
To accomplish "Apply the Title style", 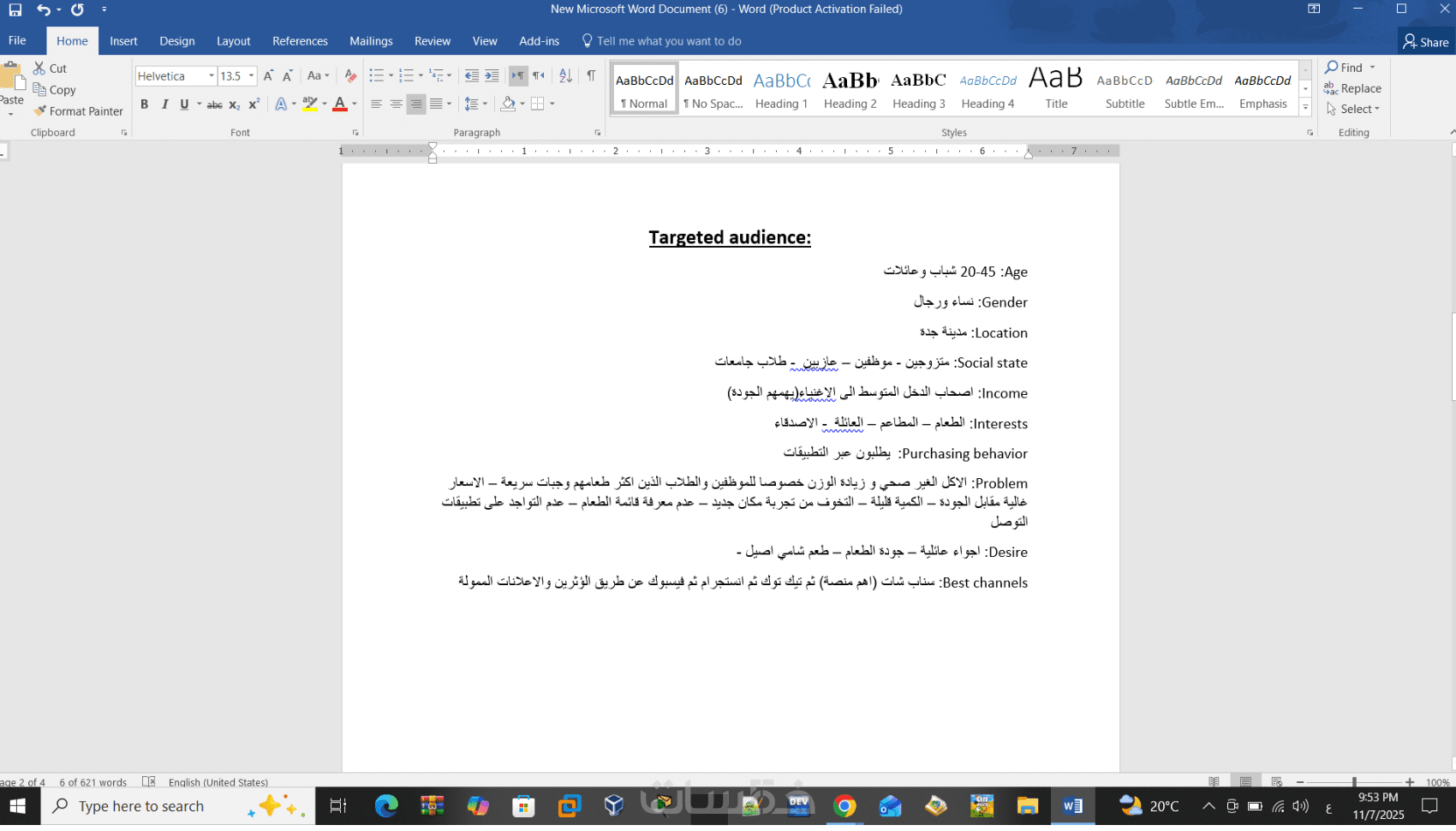I will 1056,89.
